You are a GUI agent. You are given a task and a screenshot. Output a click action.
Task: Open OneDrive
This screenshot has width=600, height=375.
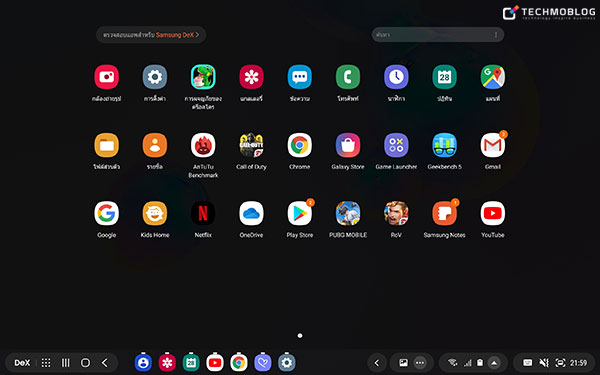click(x=251, y=213)
